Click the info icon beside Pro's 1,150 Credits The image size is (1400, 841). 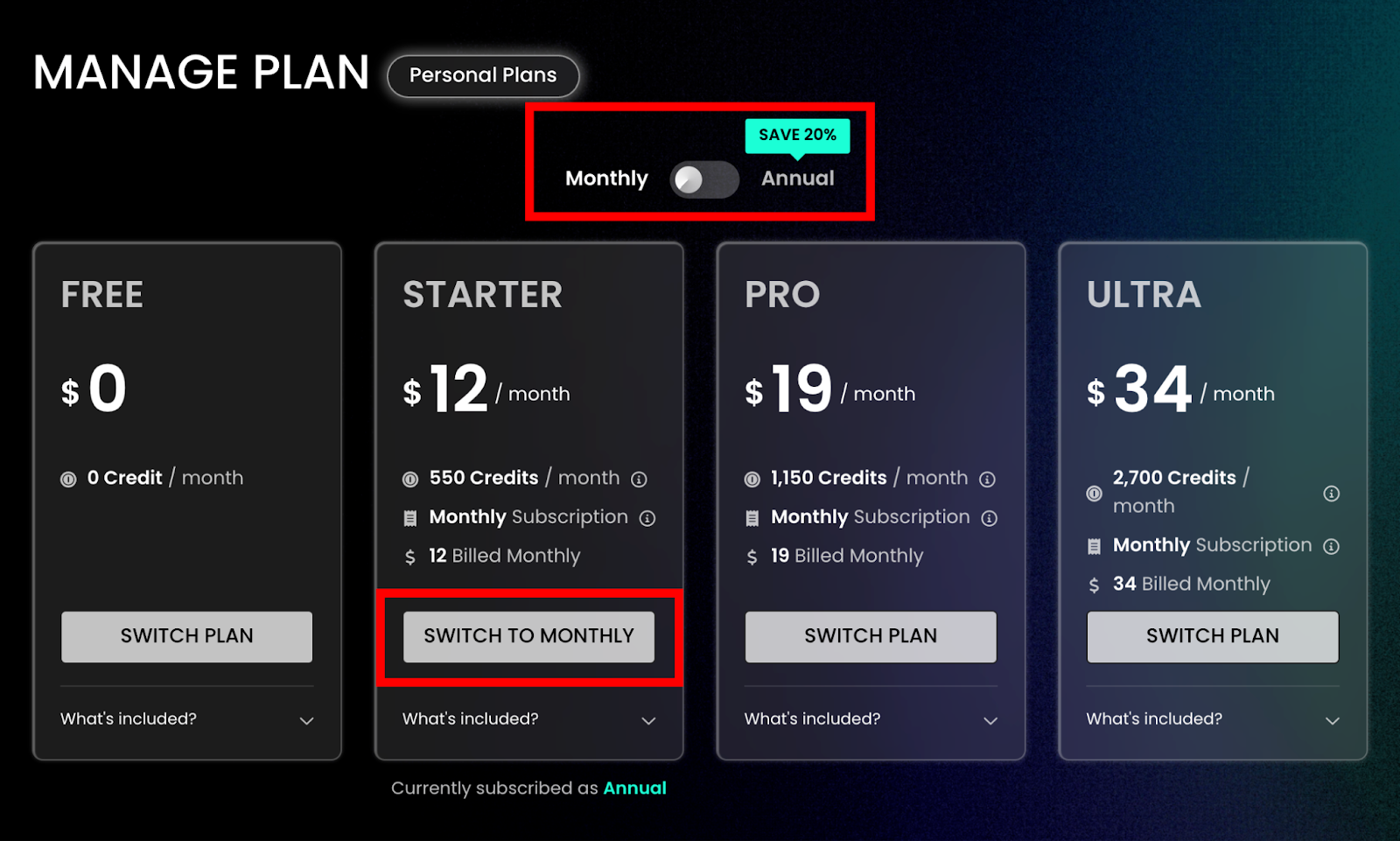989,479
